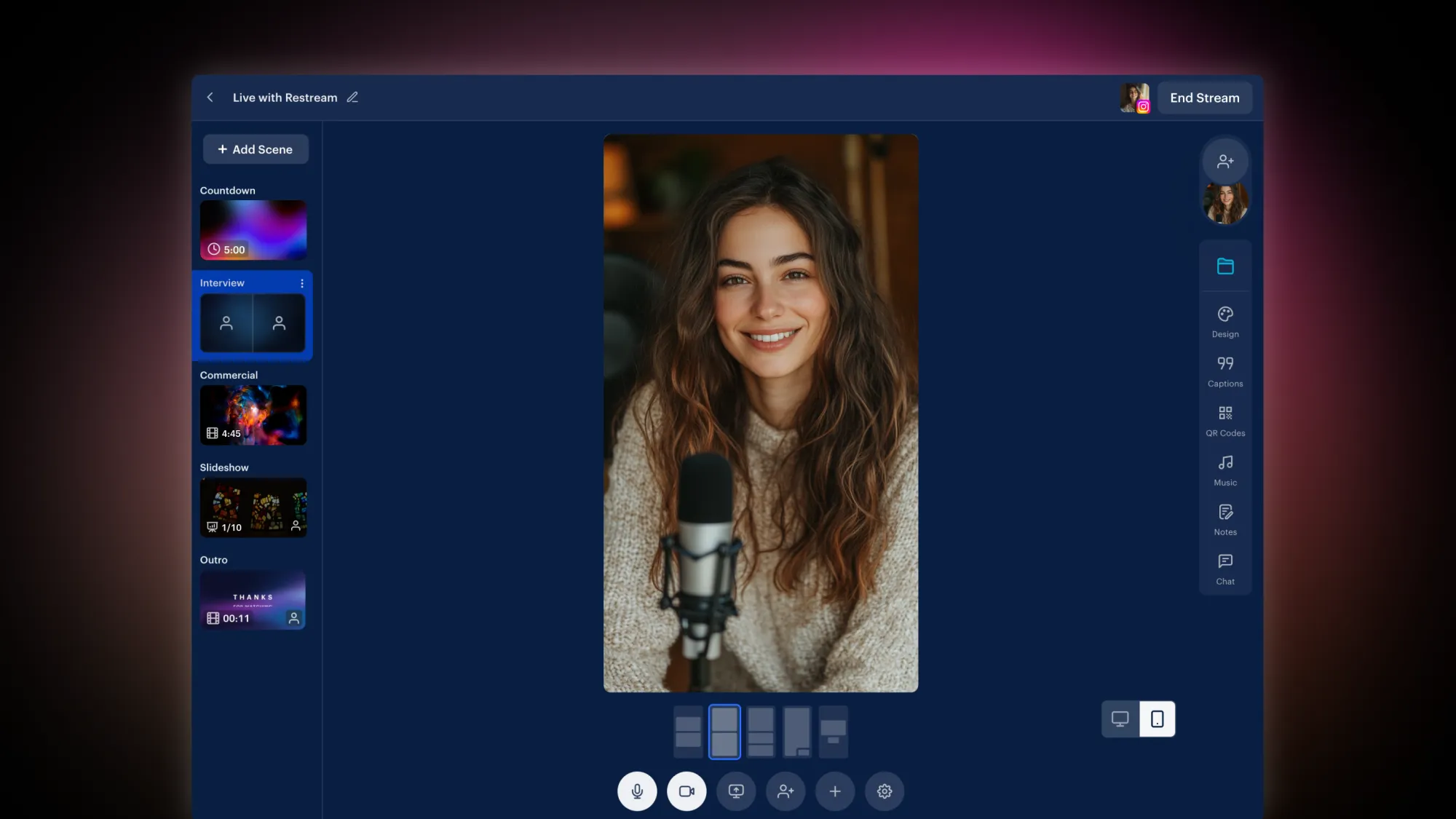Image resolution: width=1456 pixels, height=819 pixels.
Task: Start screen sharing
Action: pos(736,791)
